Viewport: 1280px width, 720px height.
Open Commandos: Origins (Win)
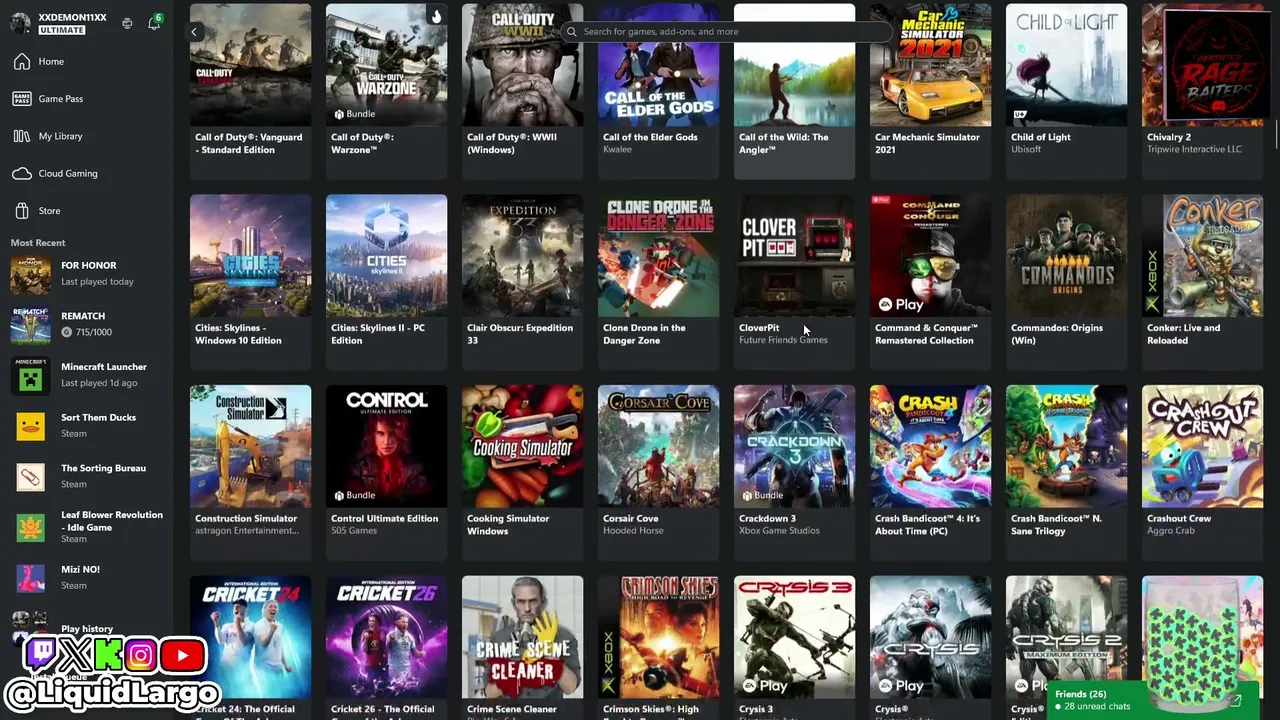[x=1066, y=282]
